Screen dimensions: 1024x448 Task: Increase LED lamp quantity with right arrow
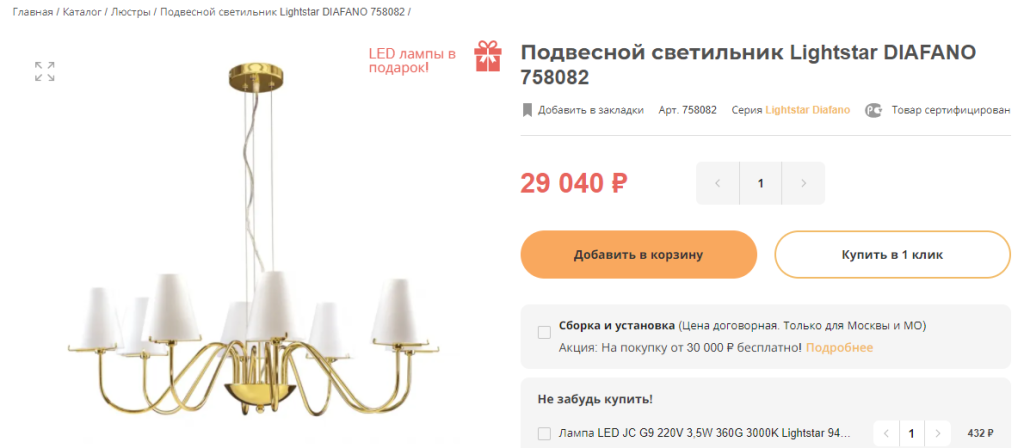[x=938, y=433]
